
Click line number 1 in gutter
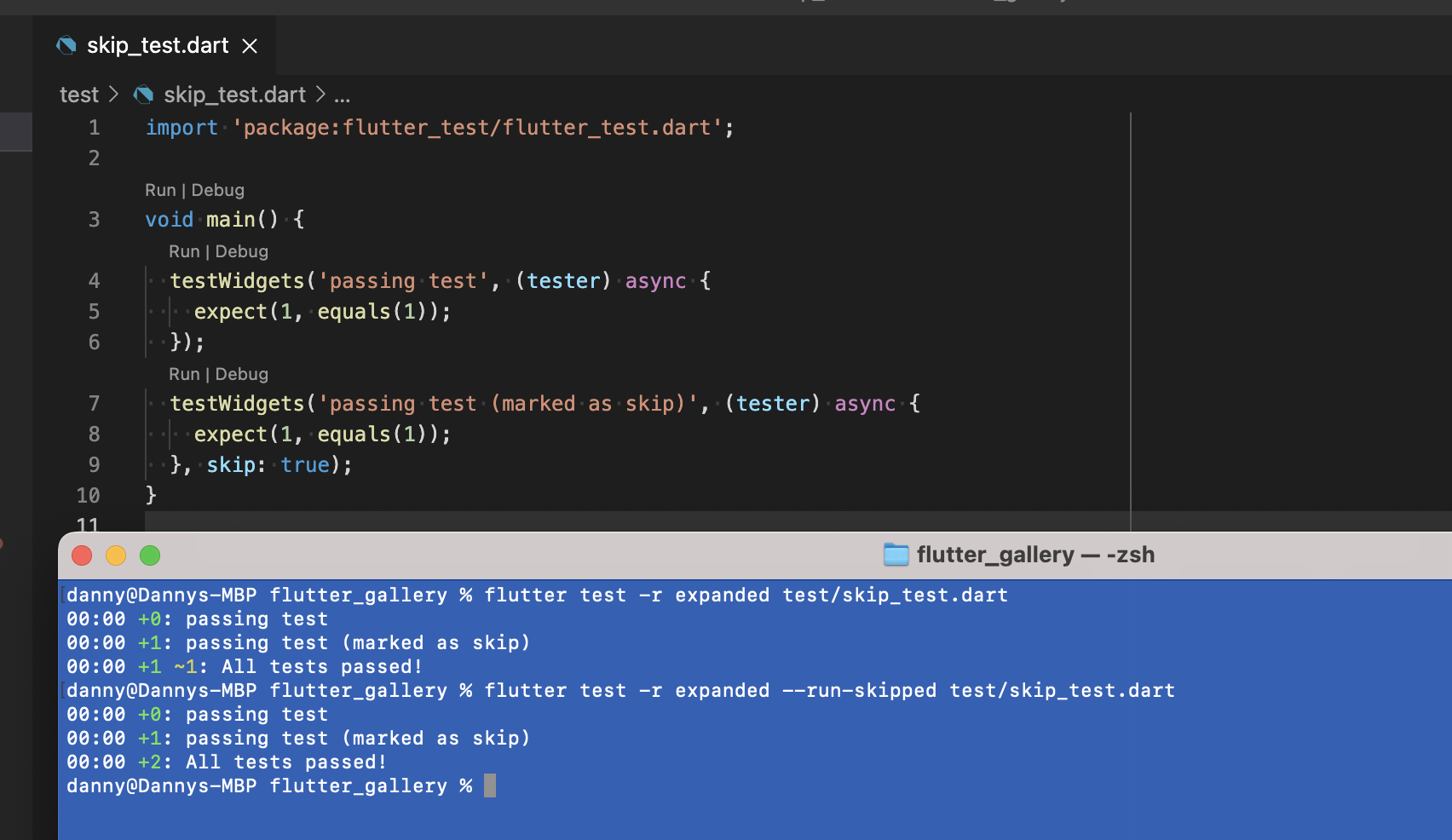[x=94, y=128]
